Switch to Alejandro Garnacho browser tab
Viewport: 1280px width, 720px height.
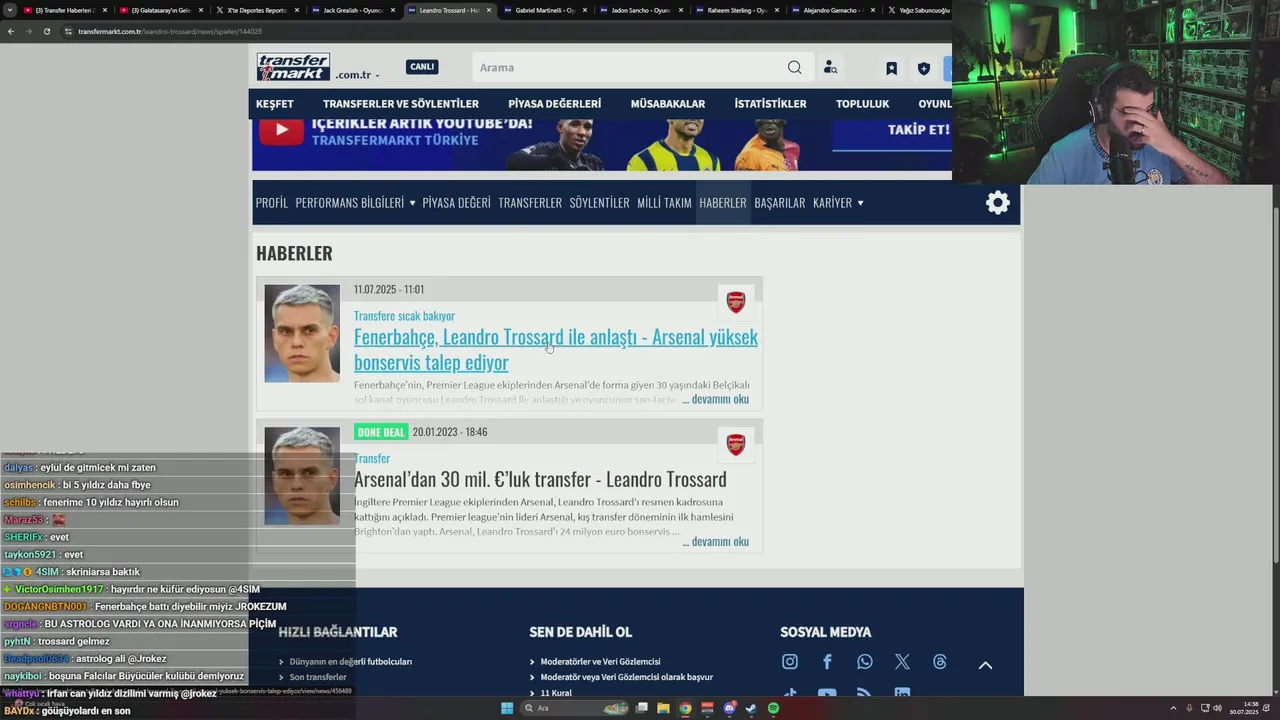832,10
